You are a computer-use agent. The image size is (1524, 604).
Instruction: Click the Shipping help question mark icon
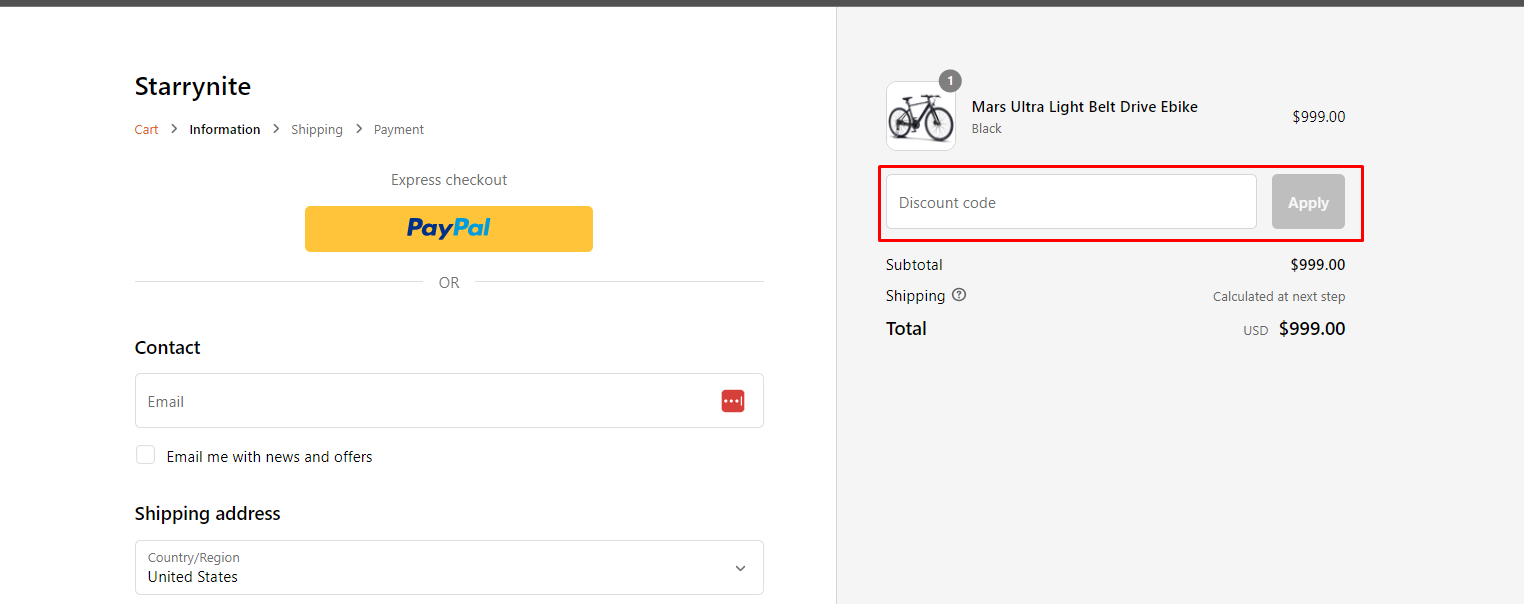coord(959,295)
